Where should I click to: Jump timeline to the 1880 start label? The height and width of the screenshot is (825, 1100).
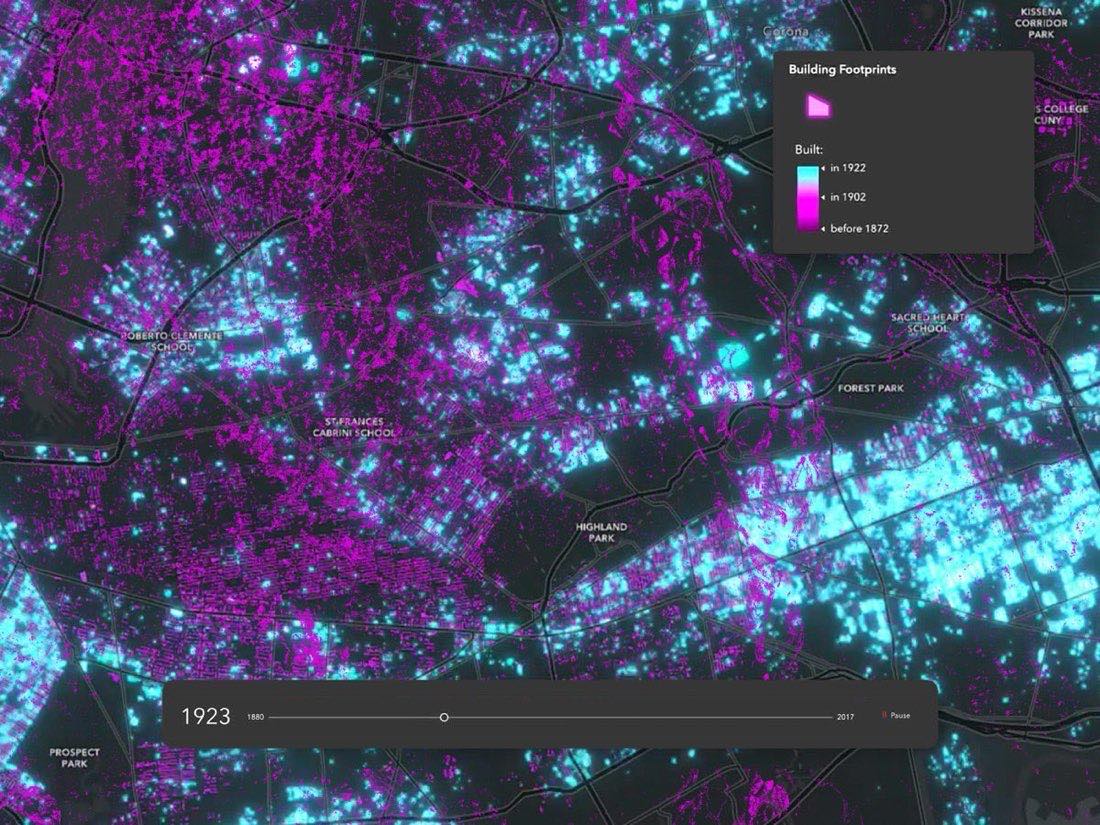pyautogui.click(x=255, y=717)
